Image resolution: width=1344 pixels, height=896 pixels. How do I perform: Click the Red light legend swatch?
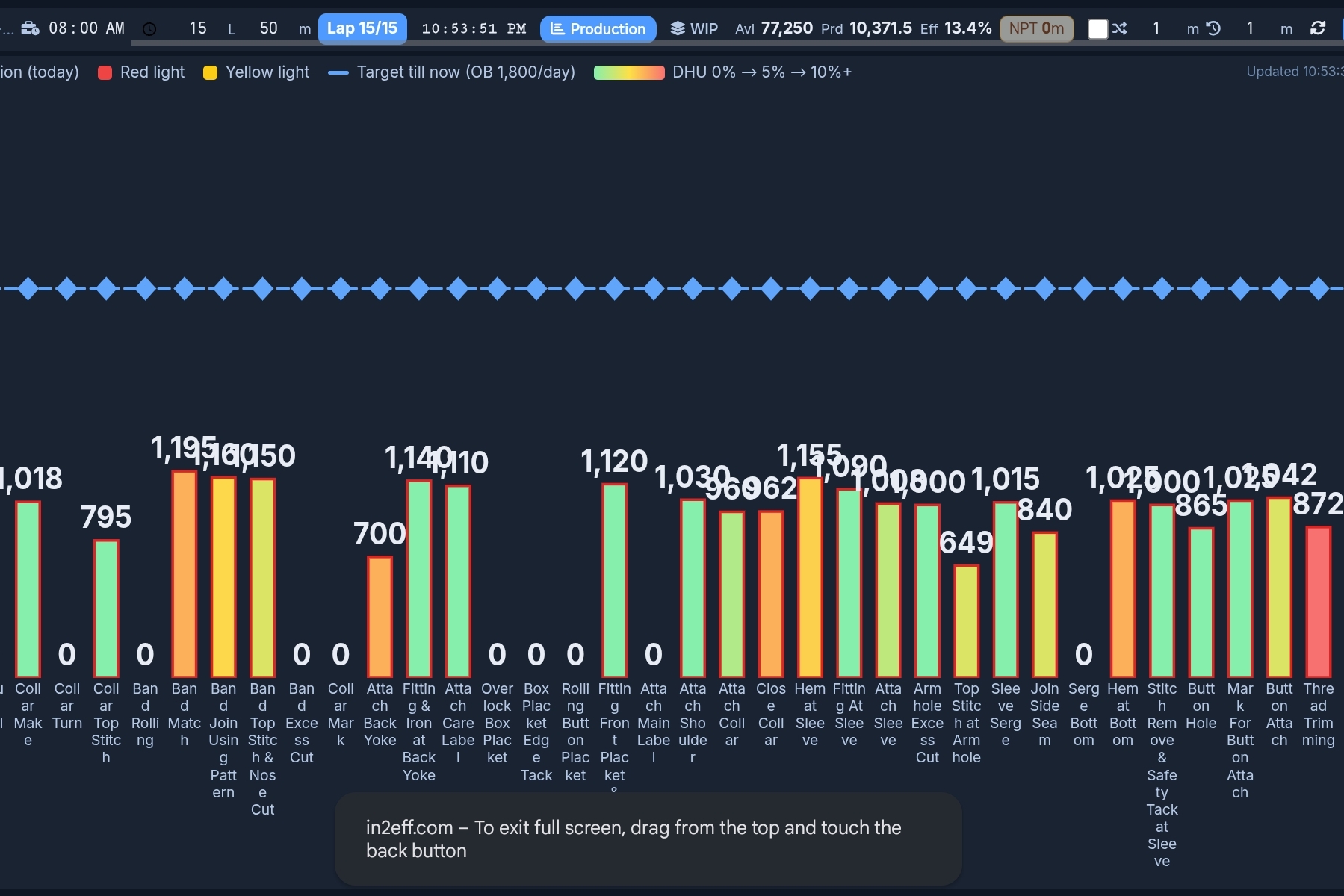[x=105, y=72]
